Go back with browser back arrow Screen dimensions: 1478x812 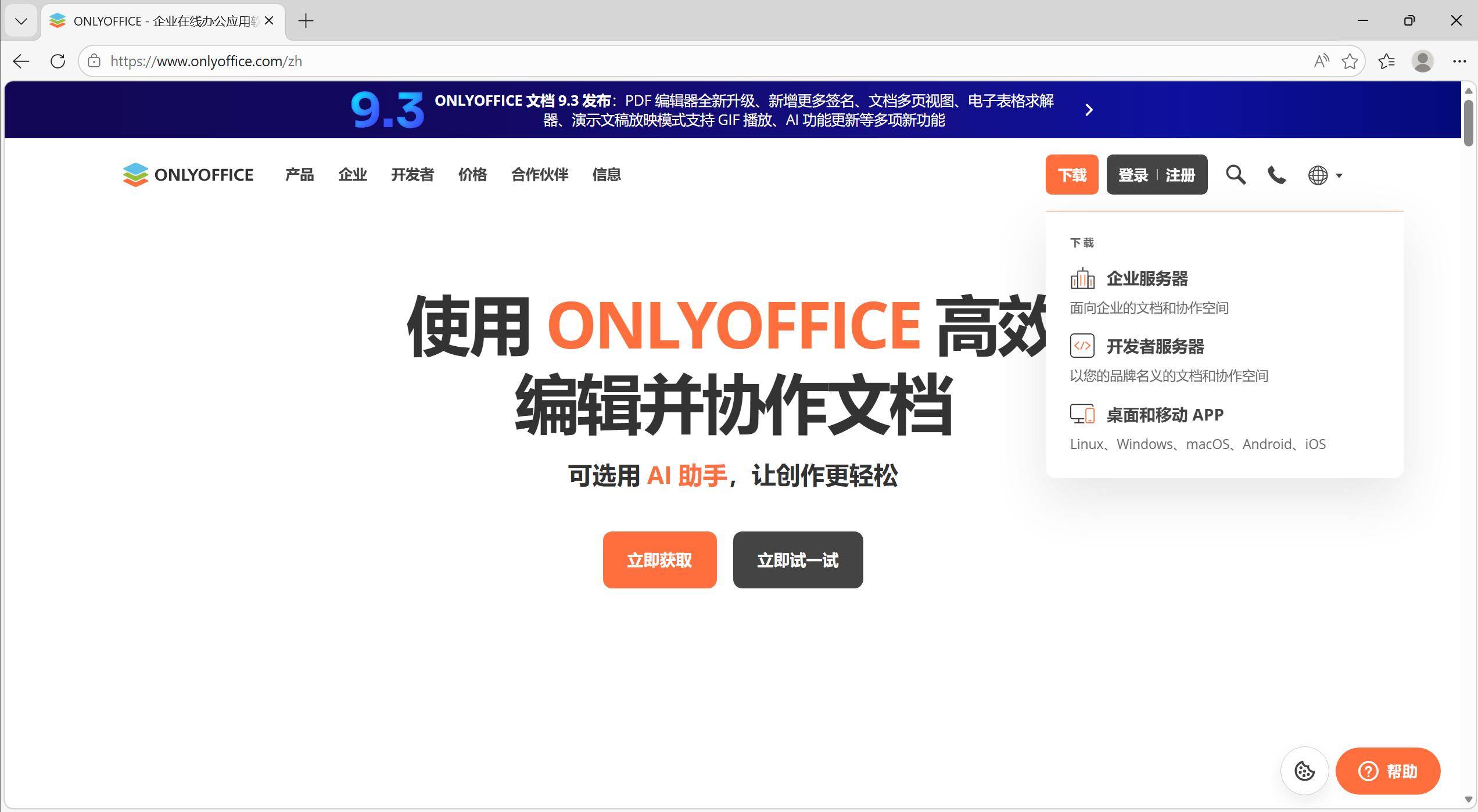[x=21, y=61]
